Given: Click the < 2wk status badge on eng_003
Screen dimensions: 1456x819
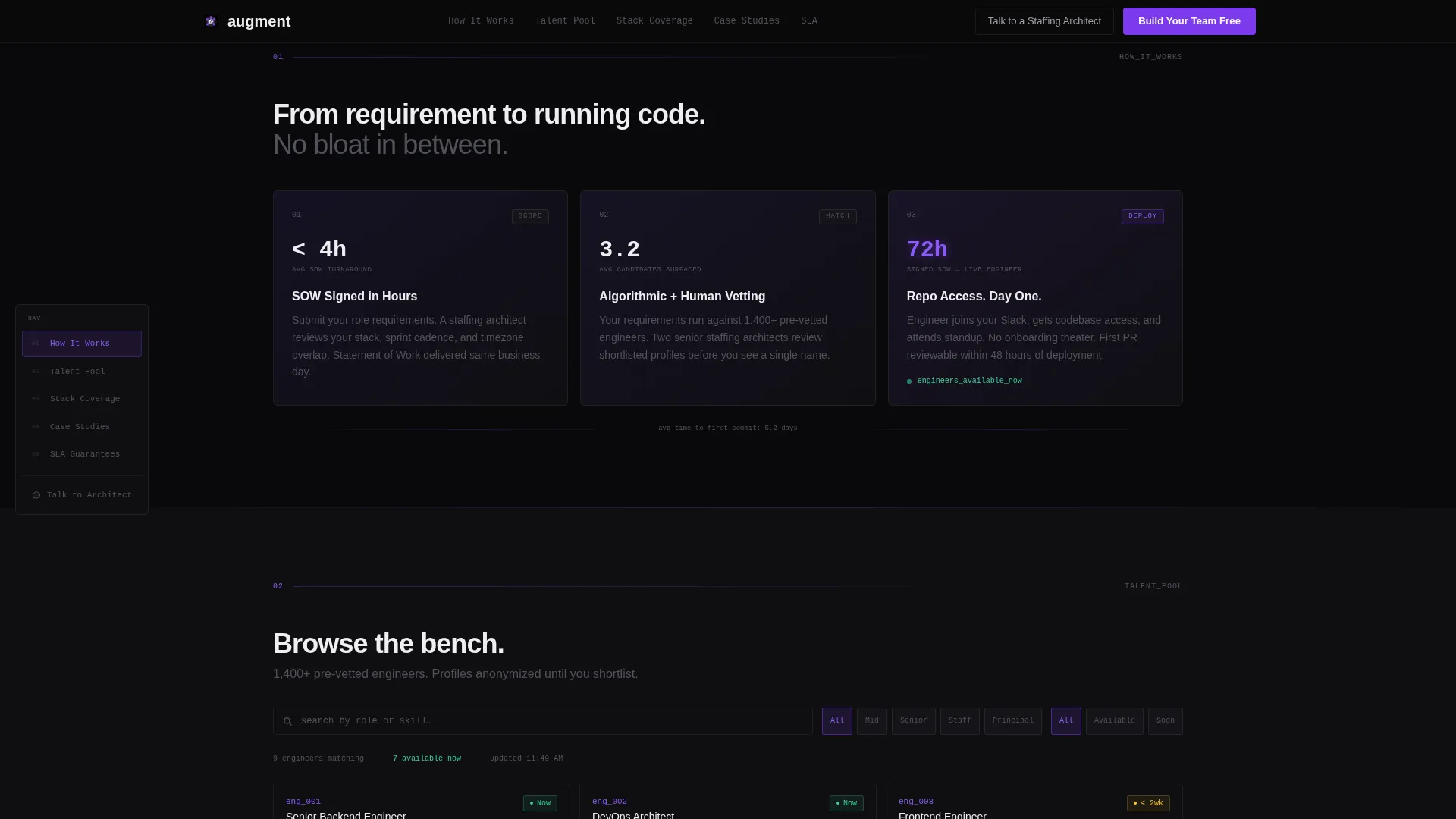Looking at the screenshot, I should [1148, 803].
